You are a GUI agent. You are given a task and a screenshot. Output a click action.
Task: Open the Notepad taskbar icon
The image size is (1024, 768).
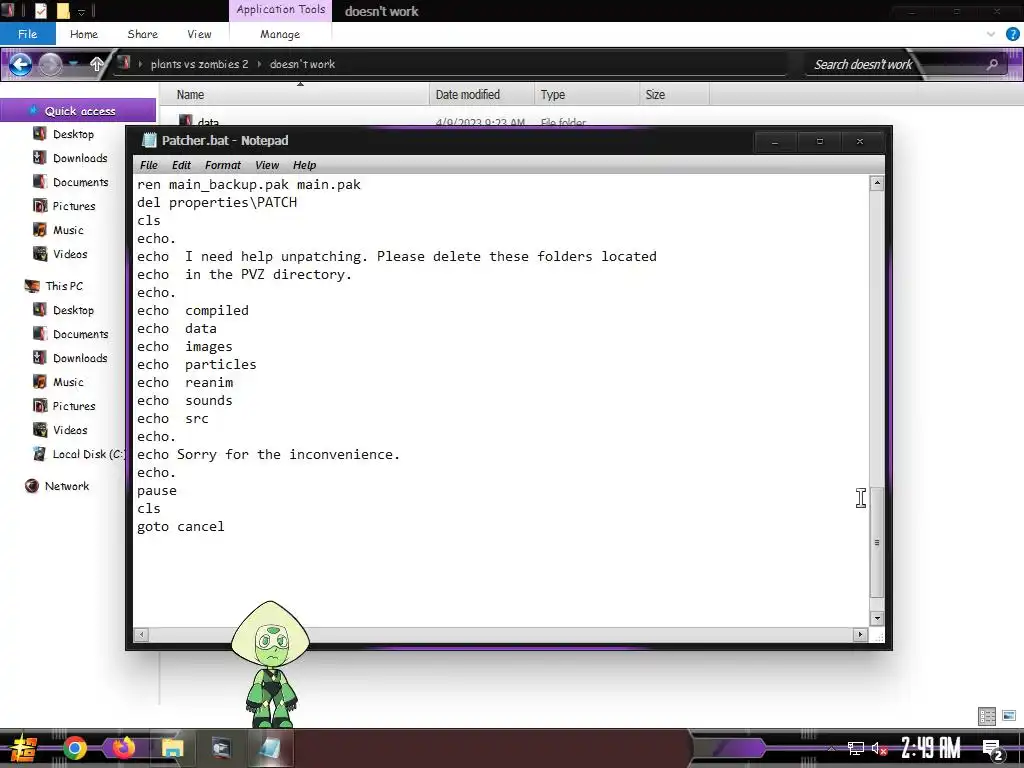(x=270, y=748)
